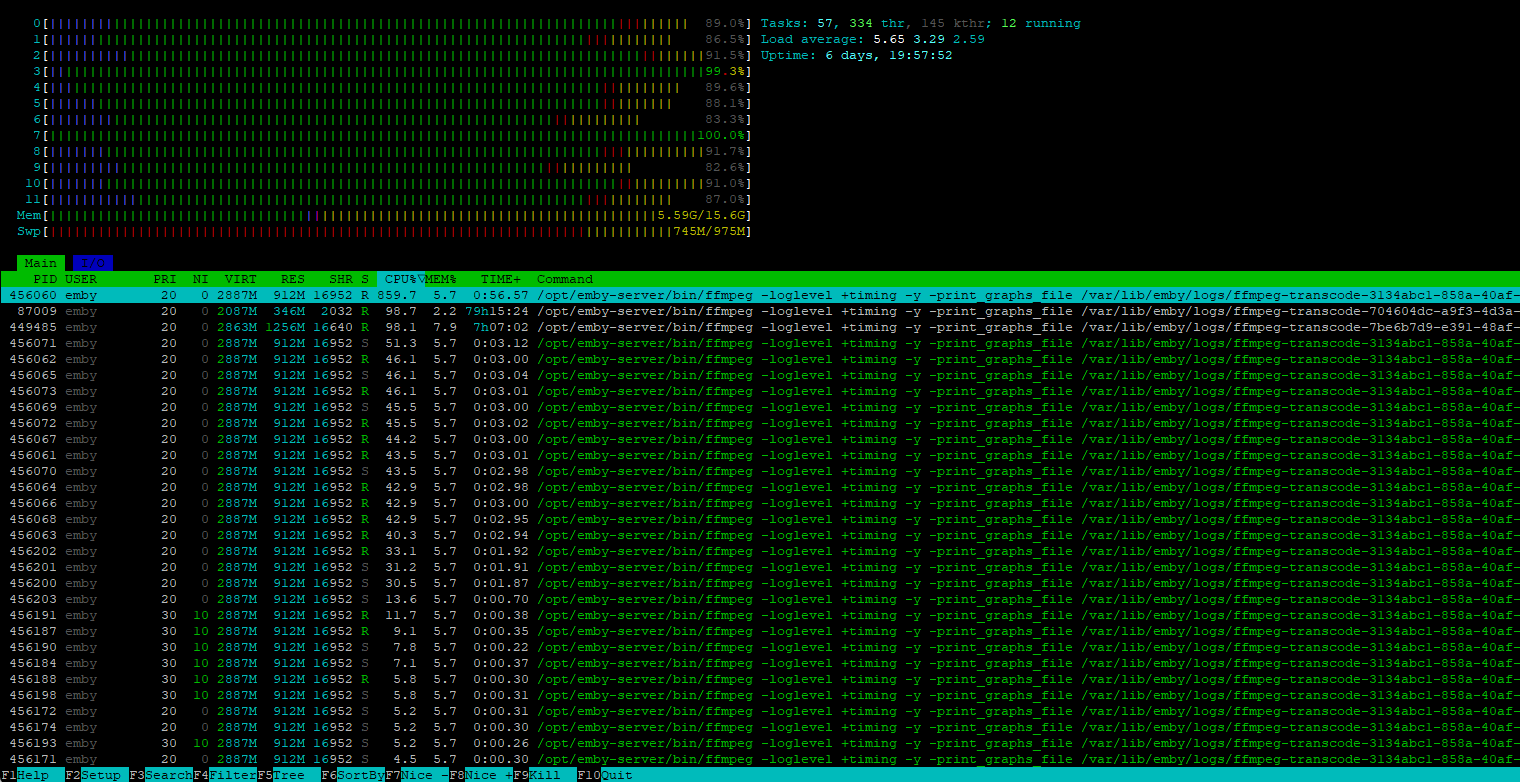Click the CPU 7 meter at 100.0%
This screenshot has height=782, width=1520.
[x=392, y=135]
